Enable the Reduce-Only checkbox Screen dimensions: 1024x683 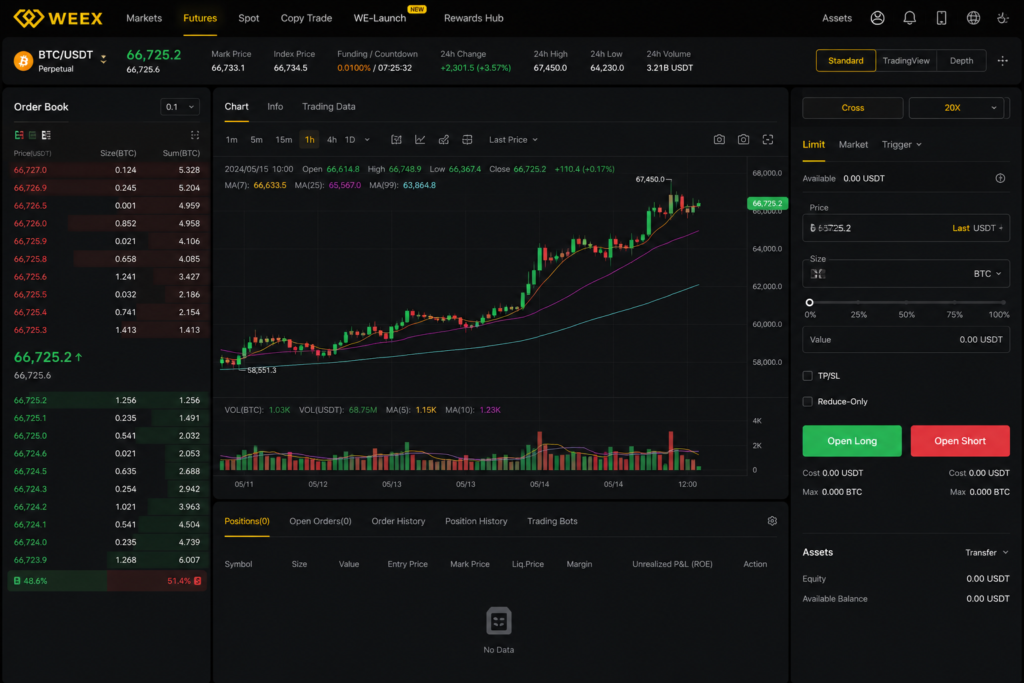(808, 402)
